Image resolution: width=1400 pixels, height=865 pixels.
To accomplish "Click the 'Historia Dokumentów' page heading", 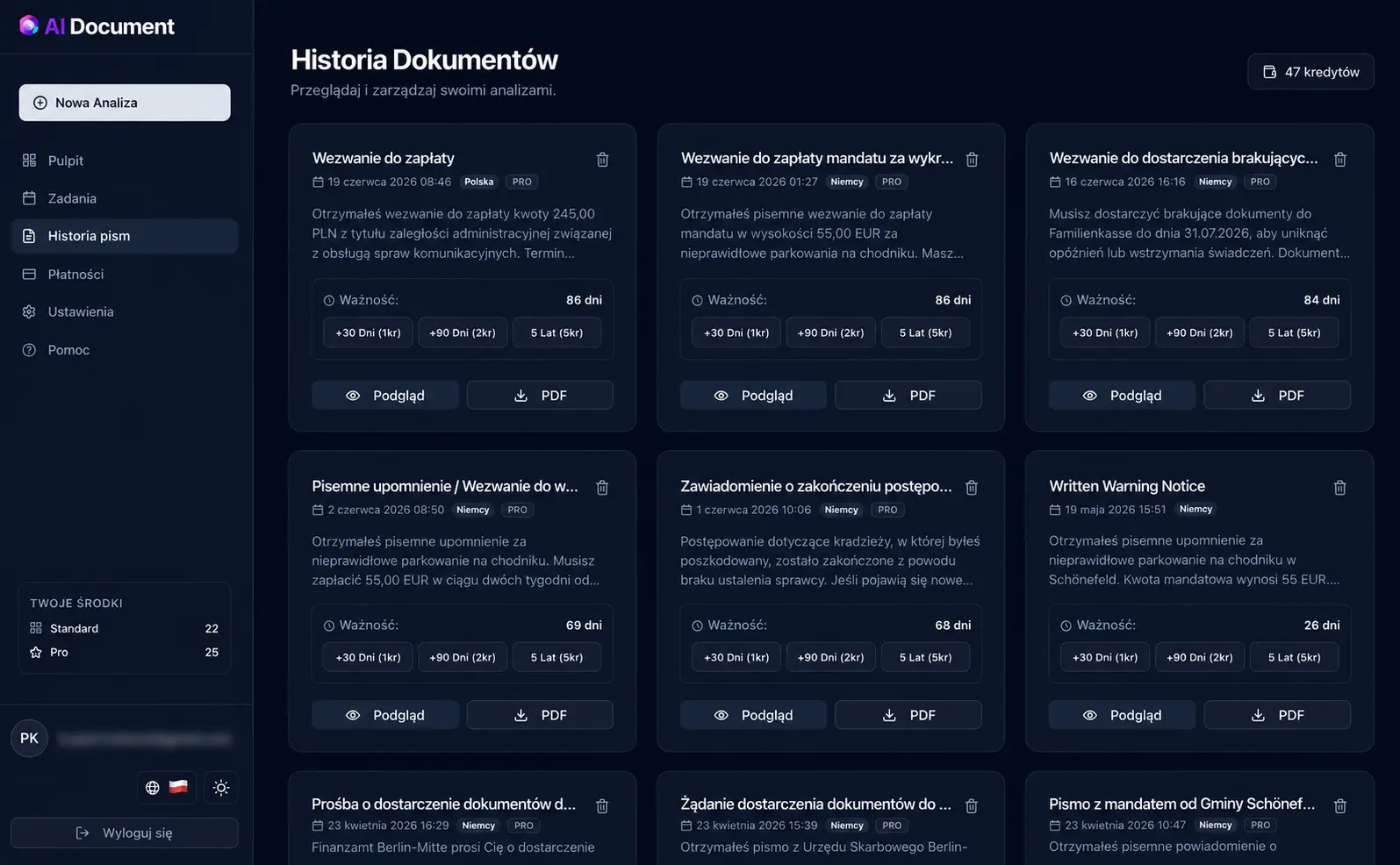I will tap(424, 60).
